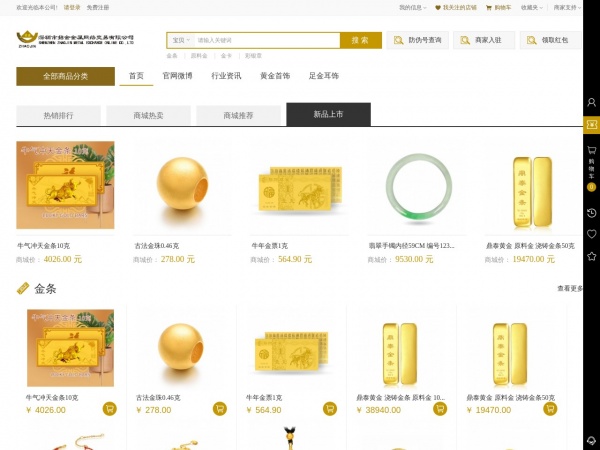Click the star collection icon in sidebar
600x450 pixels.
tap(591, 256)
